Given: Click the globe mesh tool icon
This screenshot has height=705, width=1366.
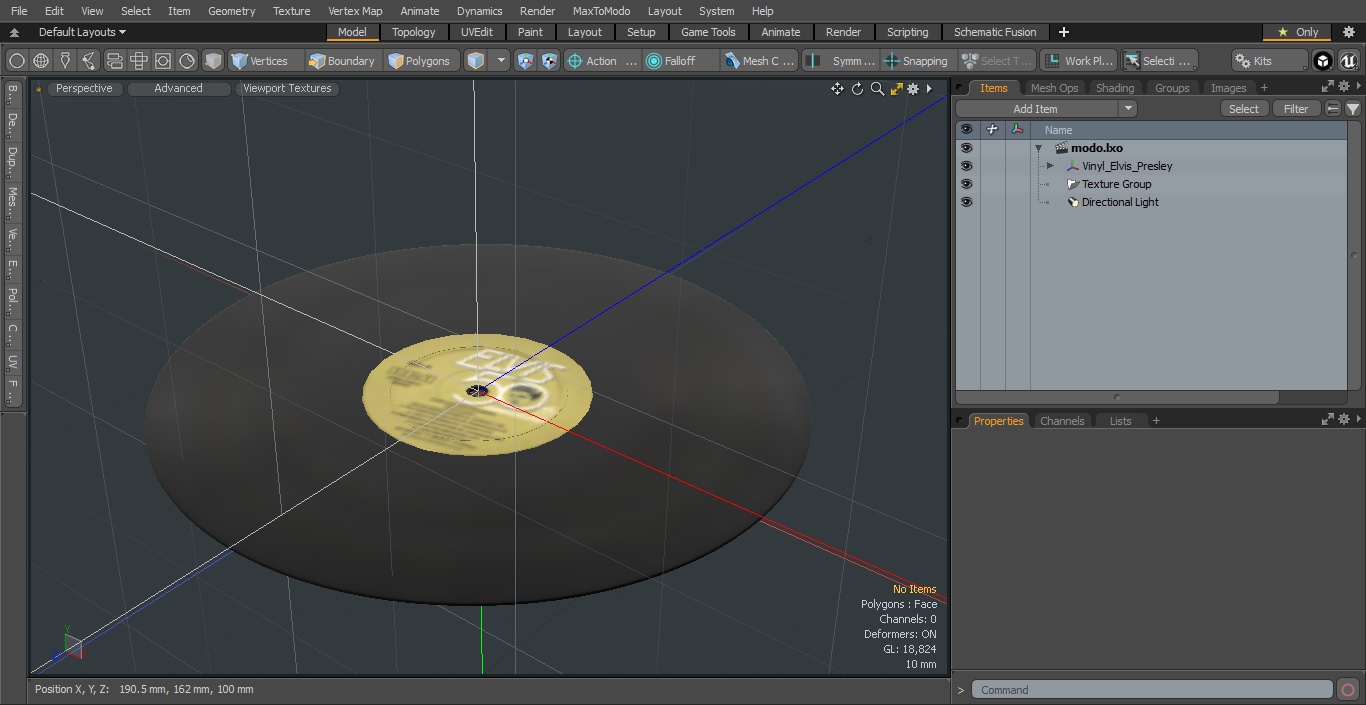Looking at the screenshot, I should pos(41,61).
